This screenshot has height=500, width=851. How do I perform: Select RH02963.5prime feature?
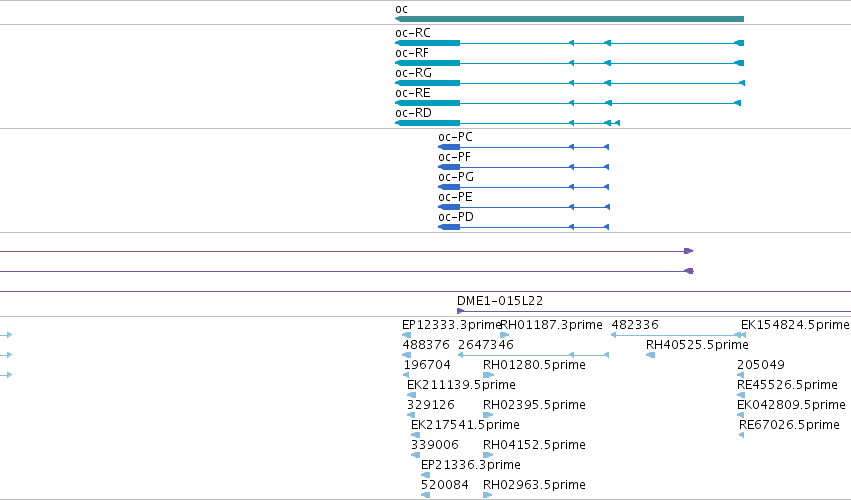click(535, 485)
